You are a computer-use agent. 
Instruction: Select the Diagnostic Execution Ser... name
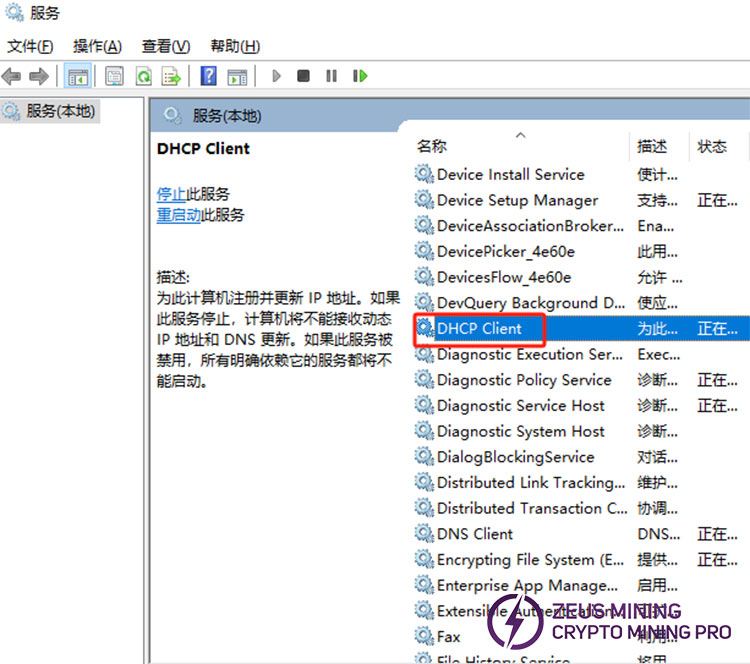pyautogui.click(x=529, y=354)
